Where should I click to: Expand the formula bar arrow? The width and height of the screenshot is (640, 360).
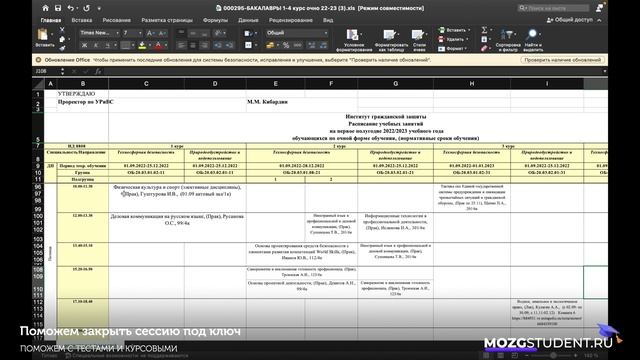click(x=604, y=71)
